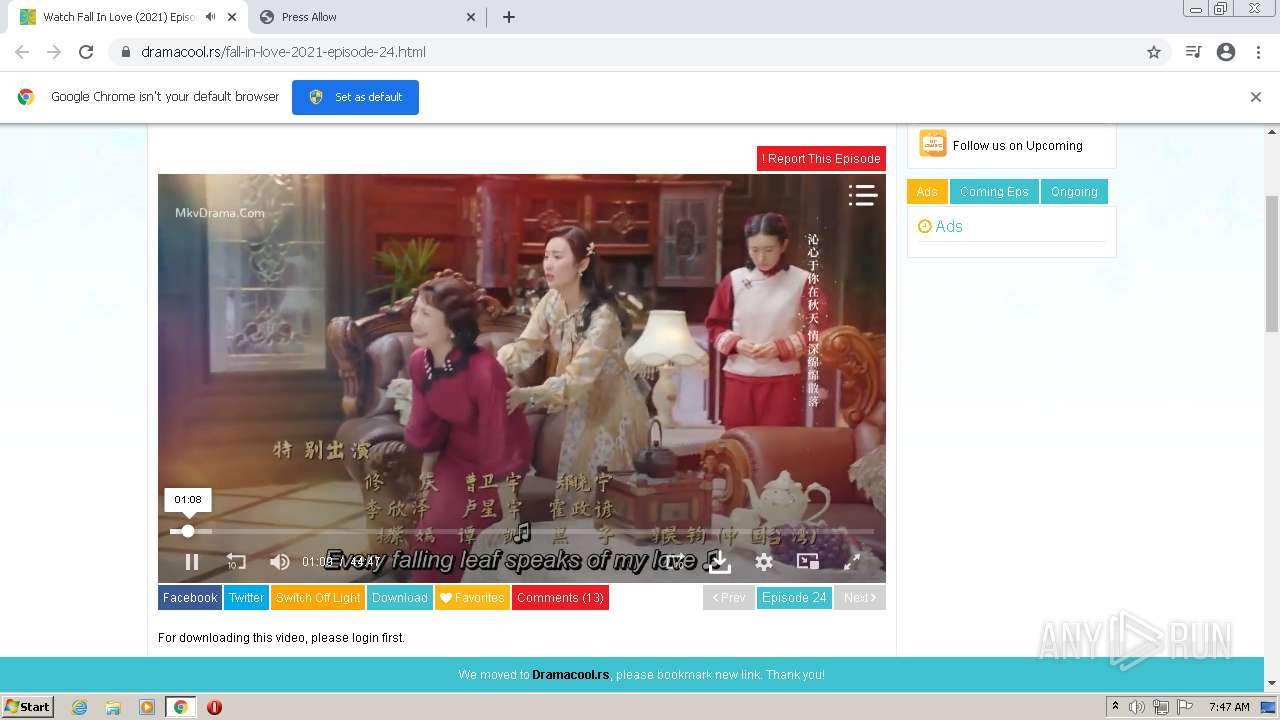Open a new browser tab
Viewport: 1280px width, 720px height.
coord(508,17)
